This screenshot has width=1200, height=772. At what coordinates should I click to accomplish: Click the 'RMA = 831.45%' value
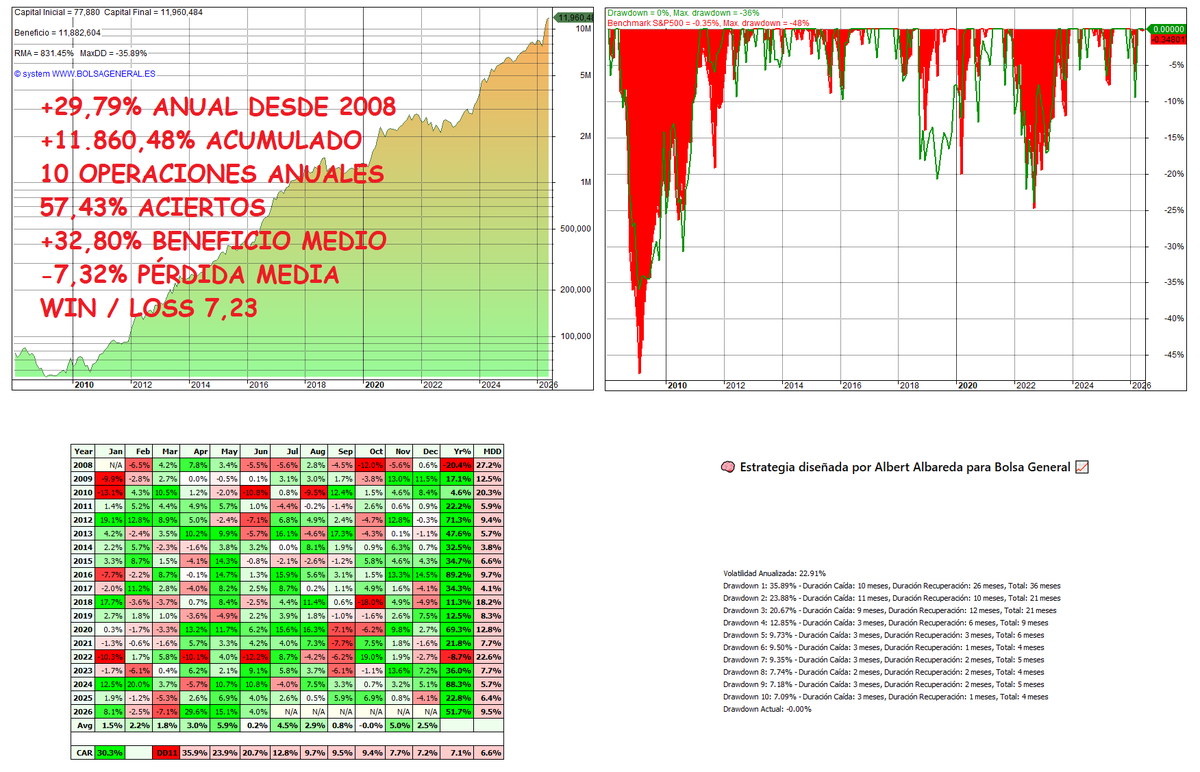pos(43,52)
